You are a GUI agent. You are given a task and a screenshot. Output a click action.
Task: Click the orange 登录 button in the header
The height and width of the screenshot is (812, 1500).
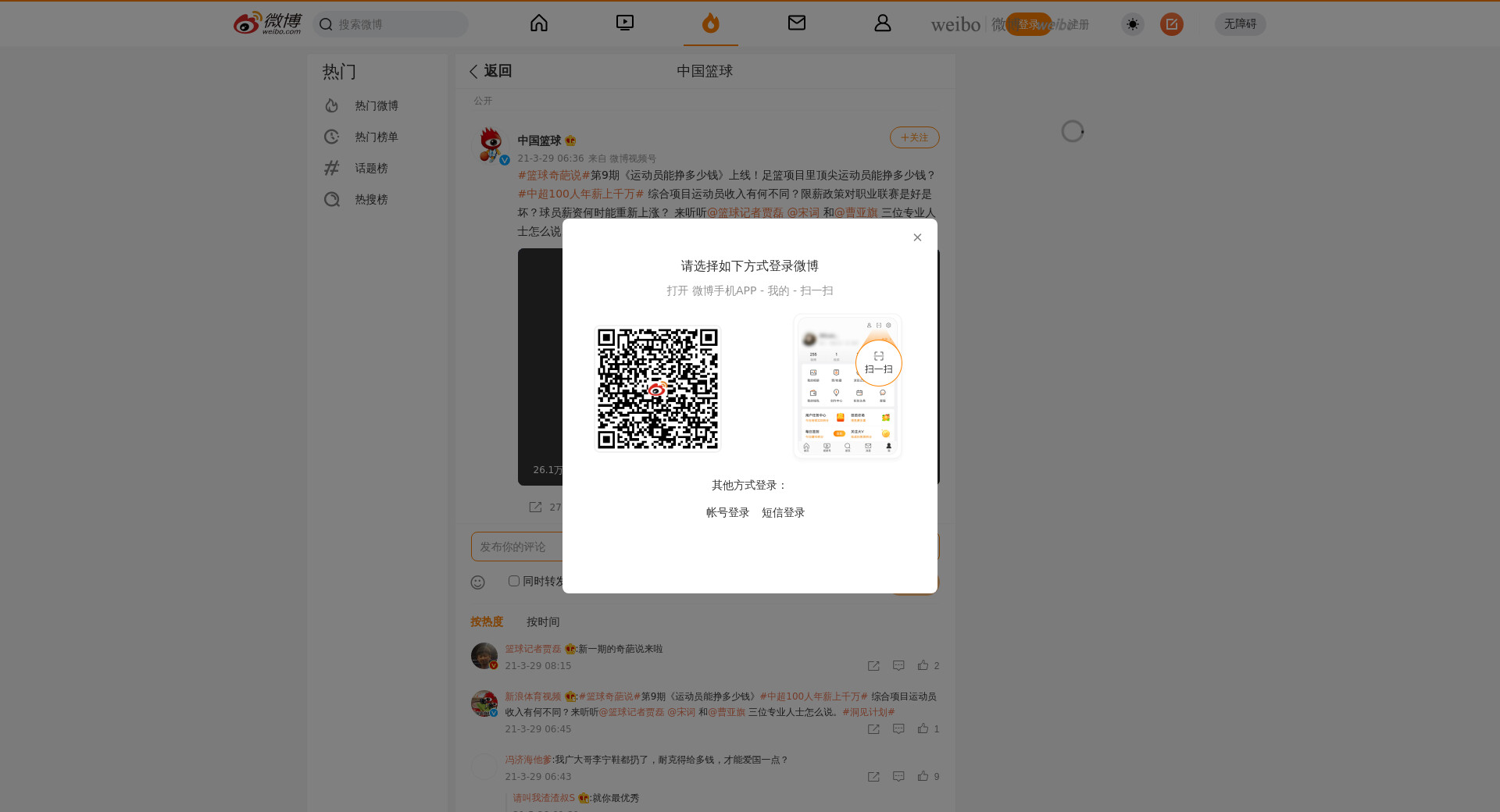(x=1028, y=24)
